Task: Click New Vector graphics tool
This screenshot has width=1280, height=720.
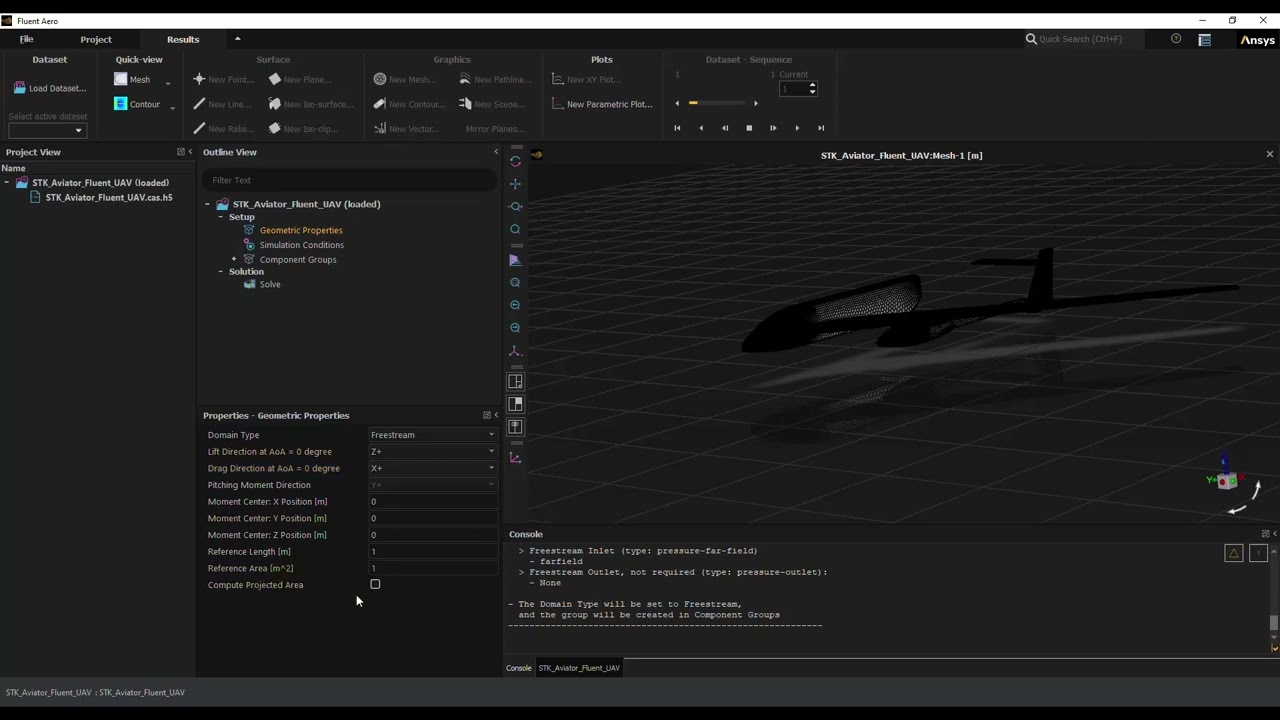Action: (406, 128)
